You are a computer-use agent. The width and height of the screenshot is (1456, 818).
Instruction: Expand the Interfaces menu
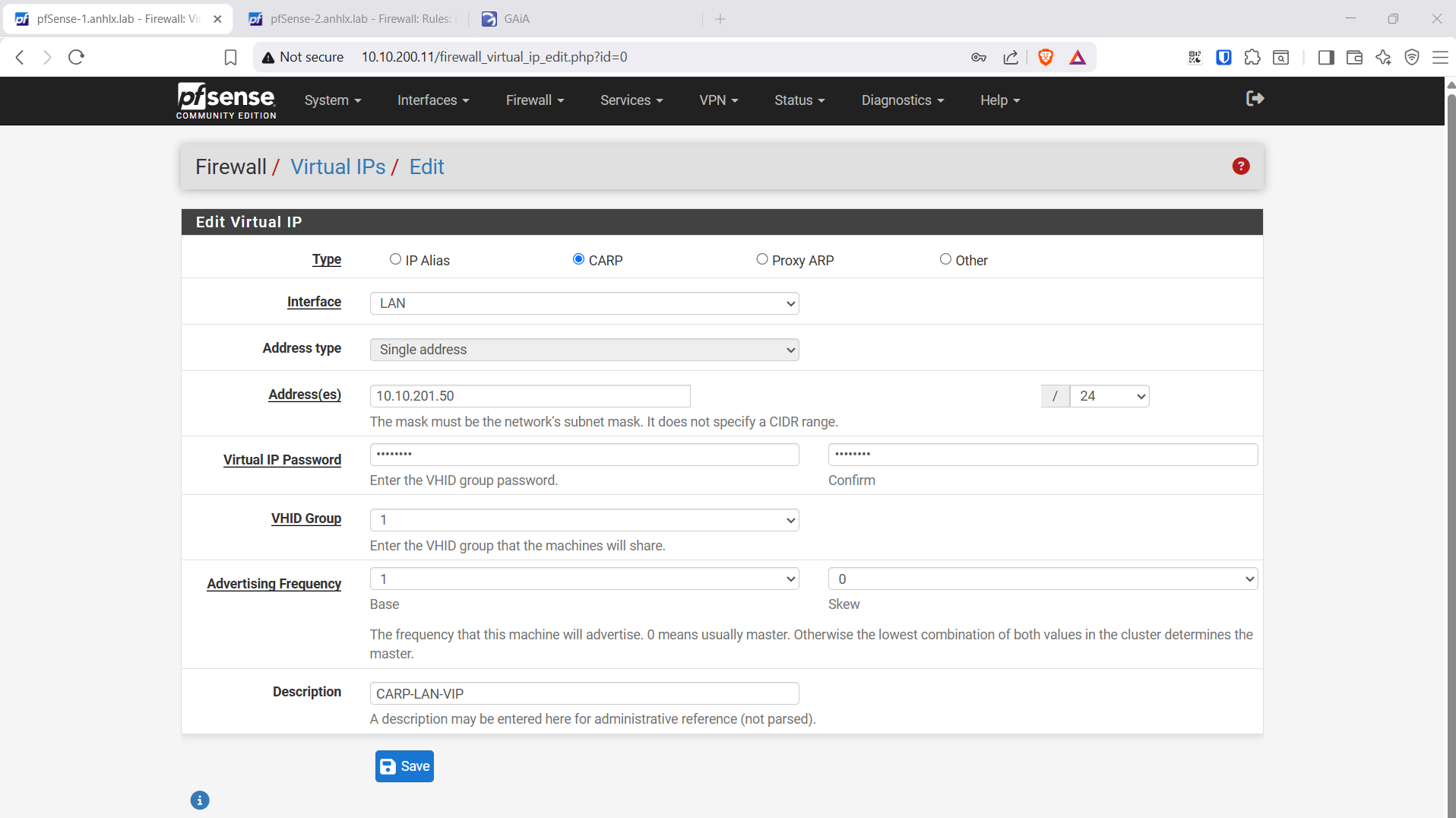click(x=433, y=100)
